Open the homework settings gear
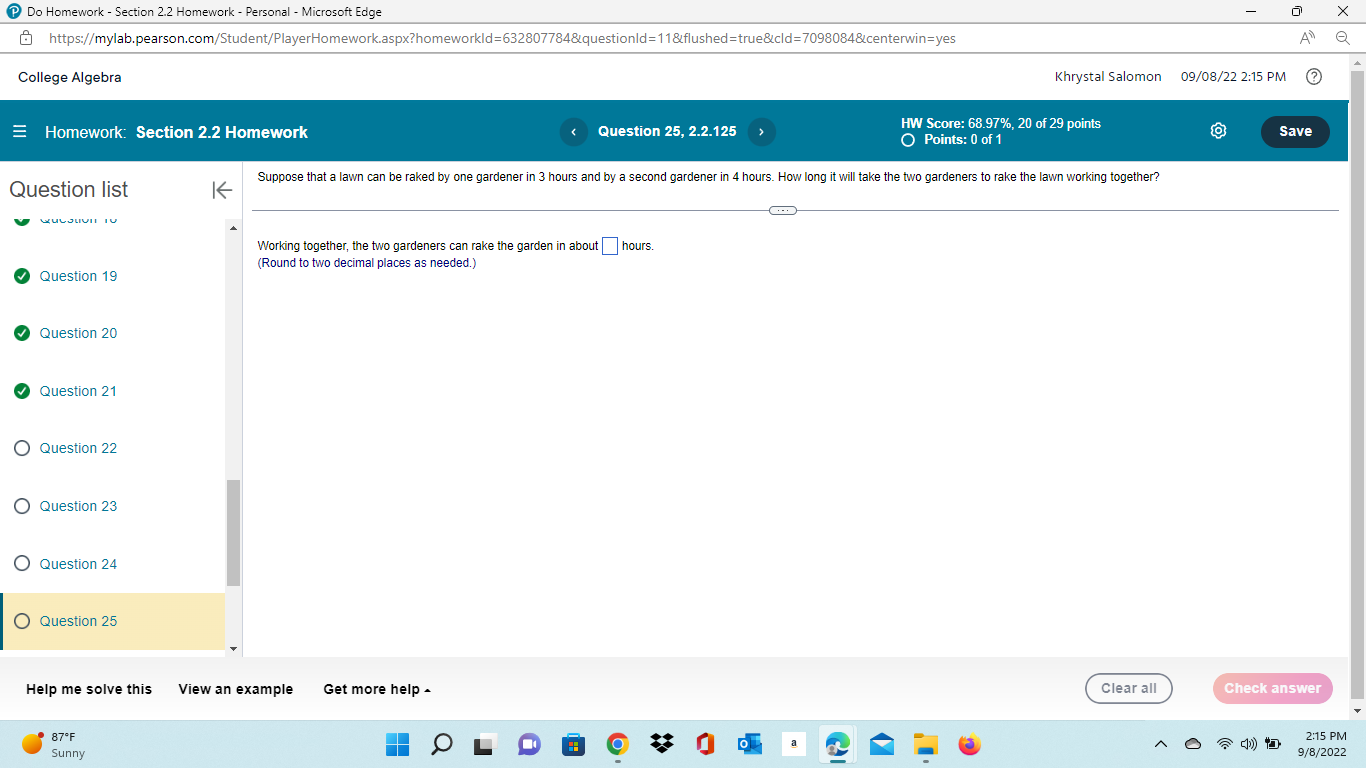Image resolution: width=1366 pixels, height=768 pixels. coord(1218,131)
